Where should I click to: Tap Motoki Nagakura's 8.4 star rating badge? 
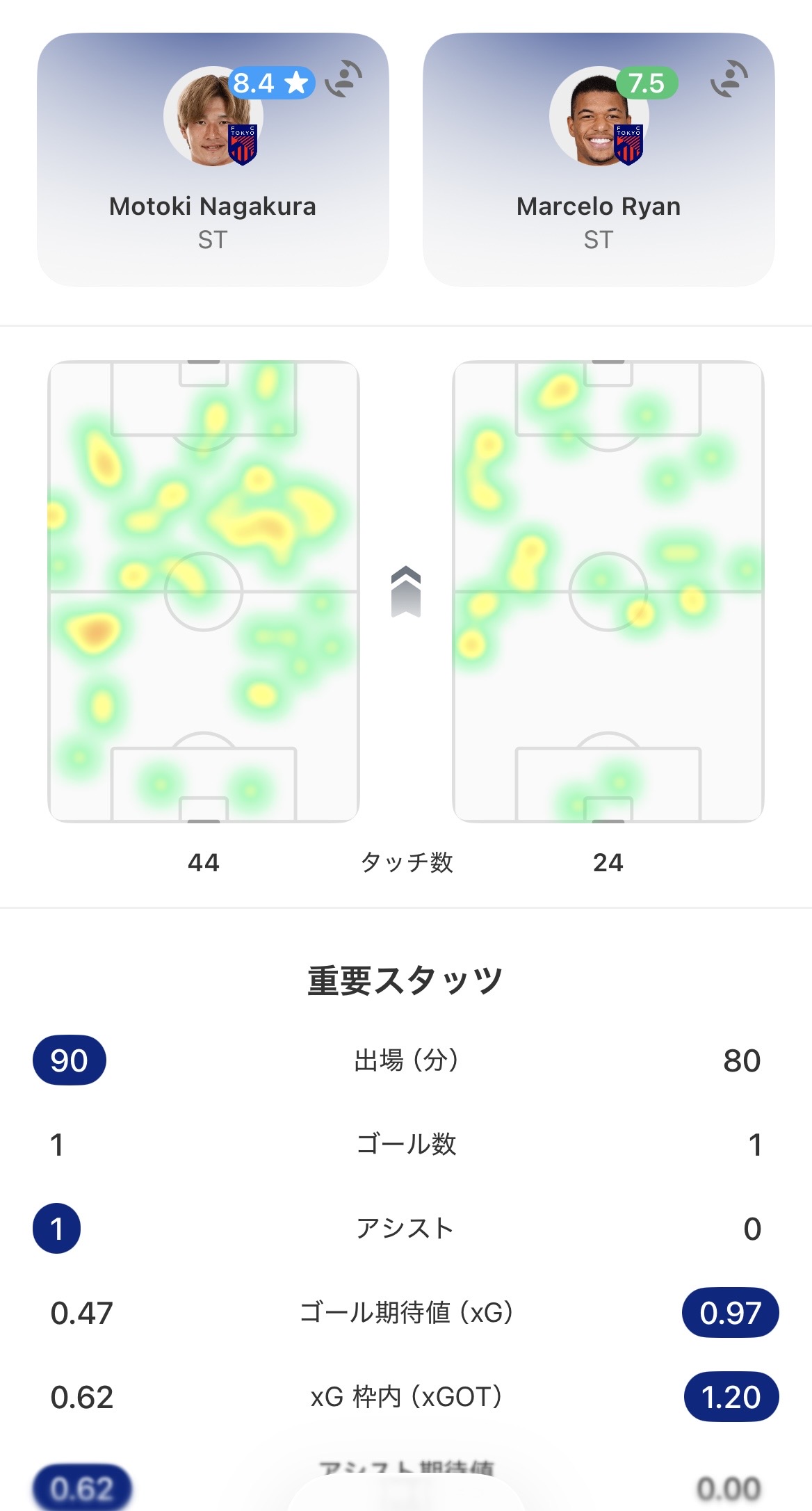point(271,83)
